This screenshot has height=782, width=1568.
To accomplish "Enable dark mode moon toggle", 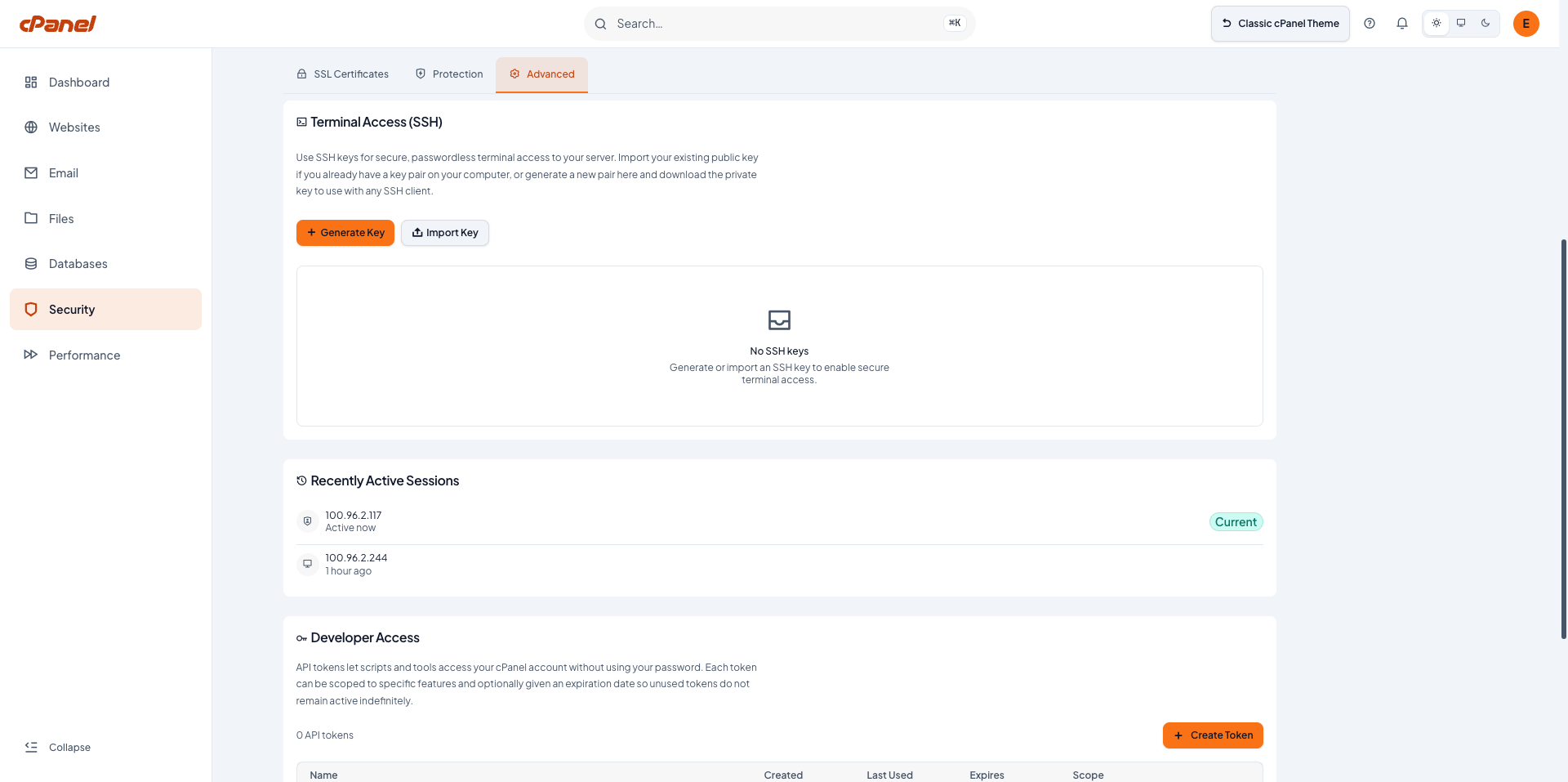I will point(1486,23).
